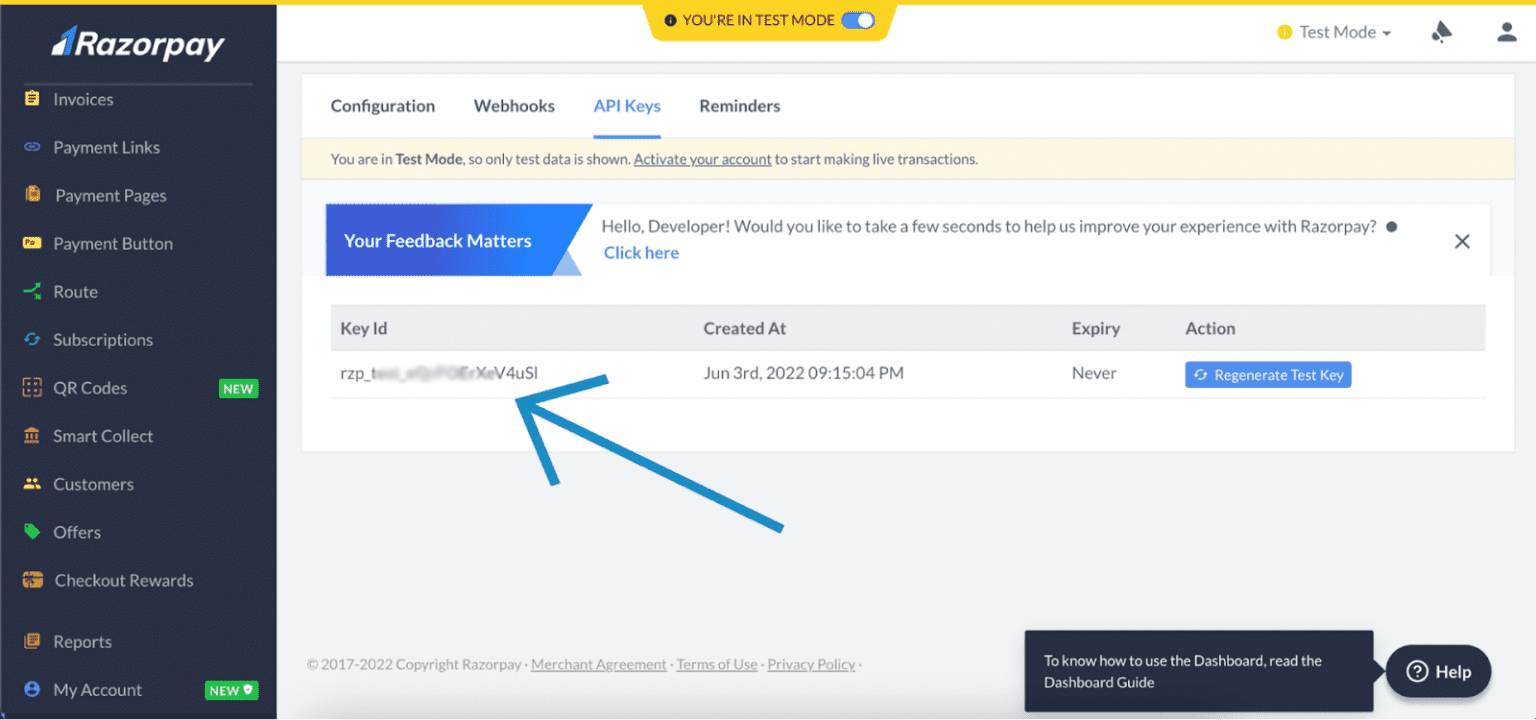
Task: Click the Reports icon
Action: [32, 641]
